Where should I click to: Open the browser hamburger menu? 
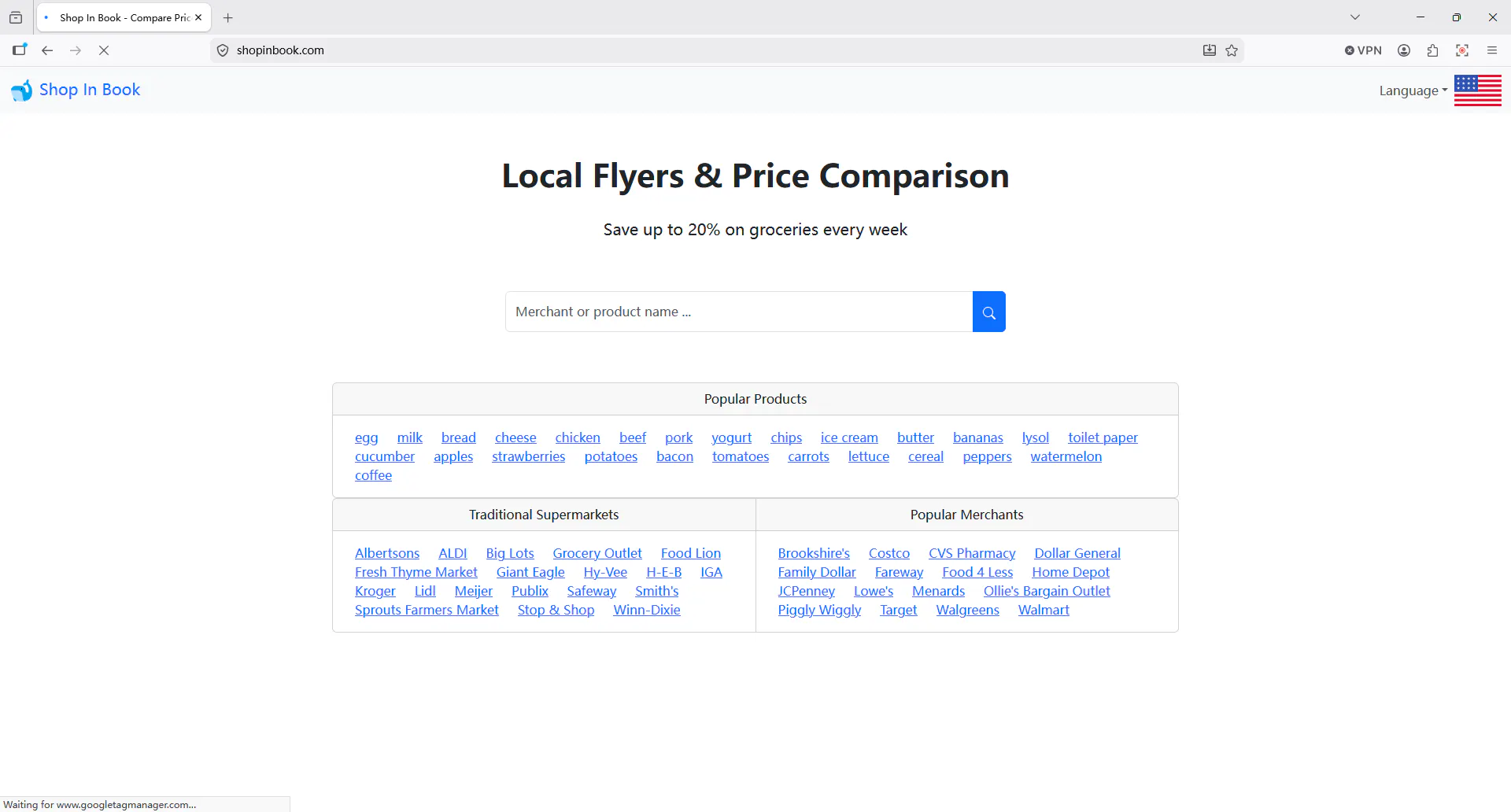tap(1492, 50)
